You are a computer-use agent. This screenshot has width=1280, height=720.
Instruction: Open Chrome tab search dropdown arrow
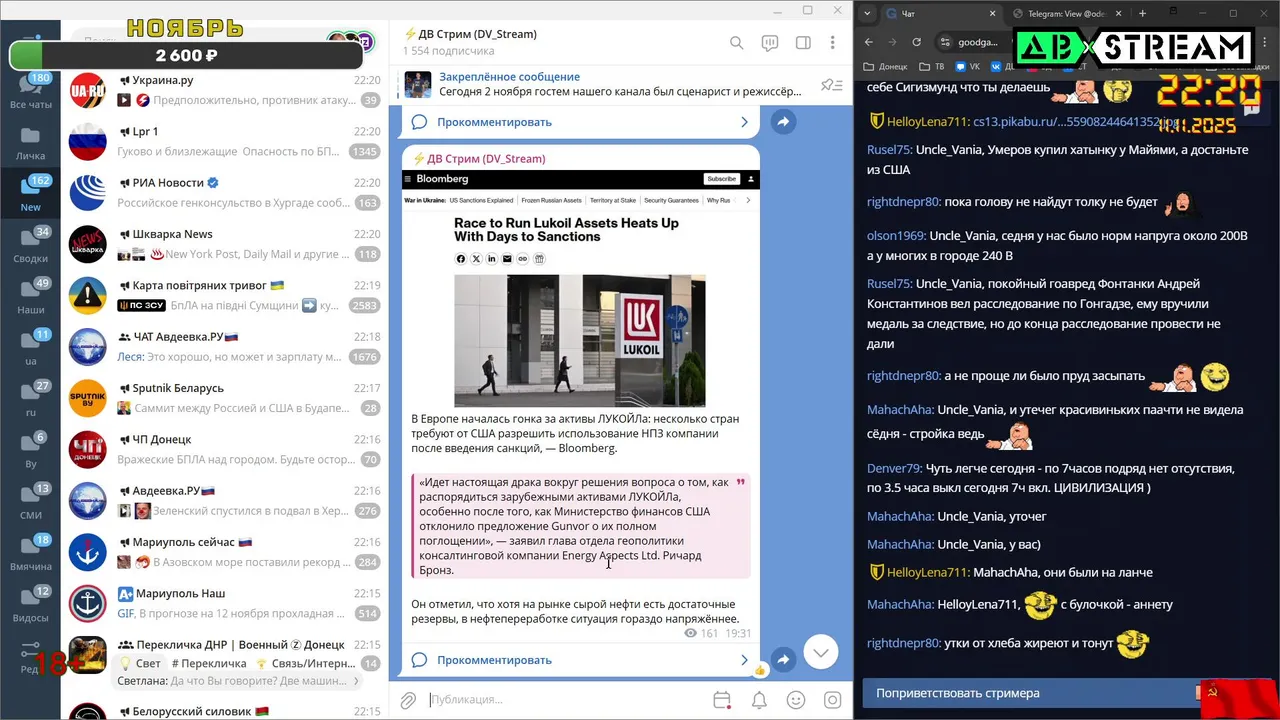pos(866,13)
